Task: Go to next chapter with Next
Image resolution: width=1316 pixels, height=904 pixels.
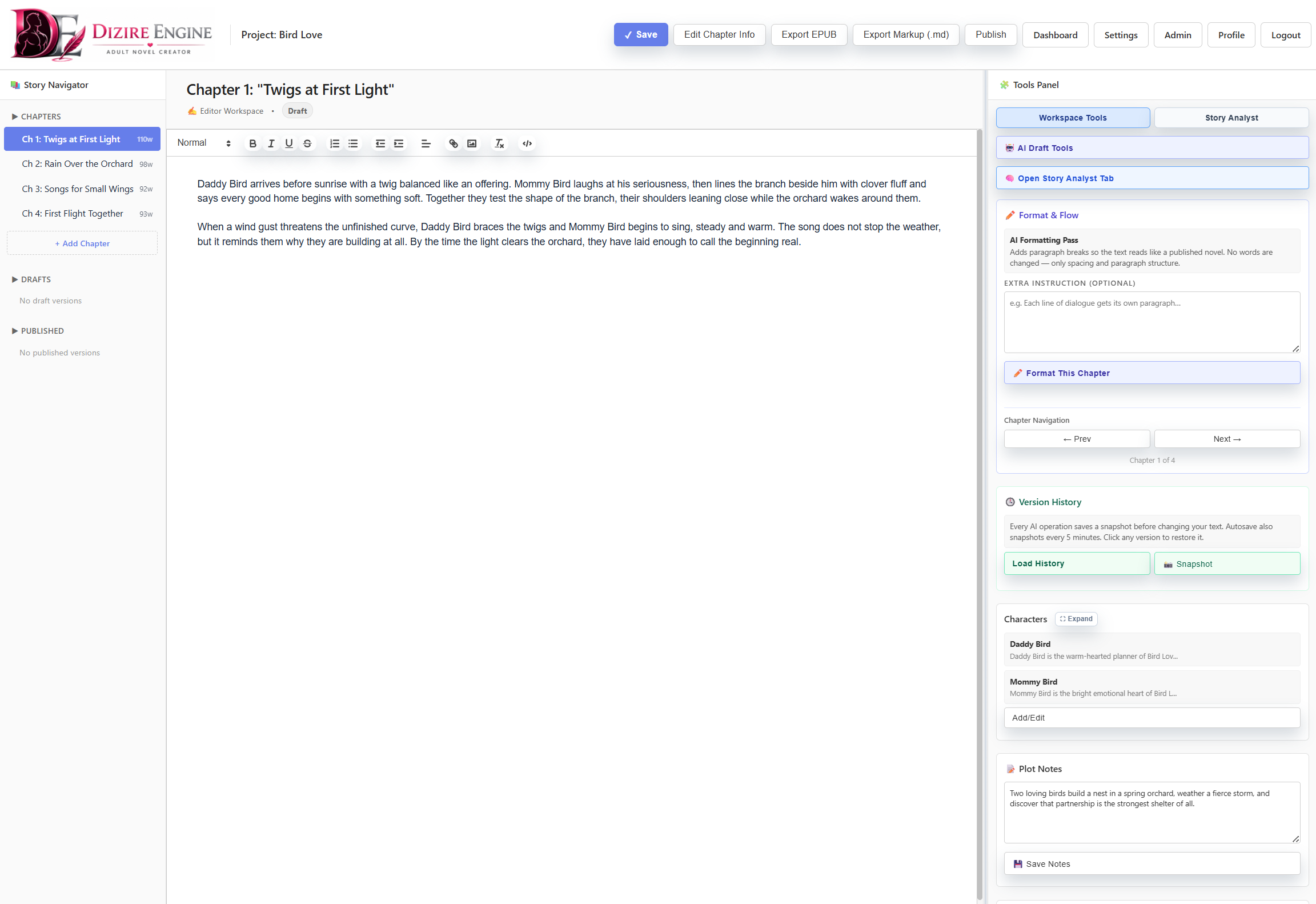Action: [1227, 439]
